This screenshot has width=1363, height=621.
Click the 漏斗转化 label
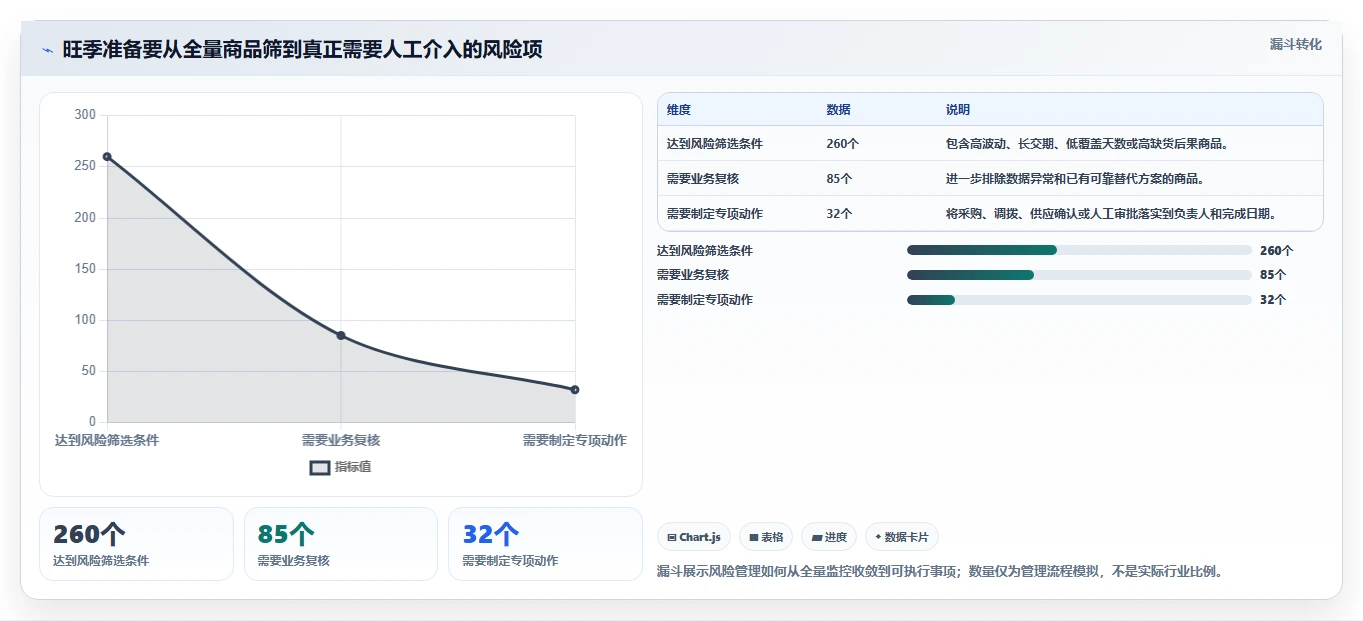(1296, 44)
